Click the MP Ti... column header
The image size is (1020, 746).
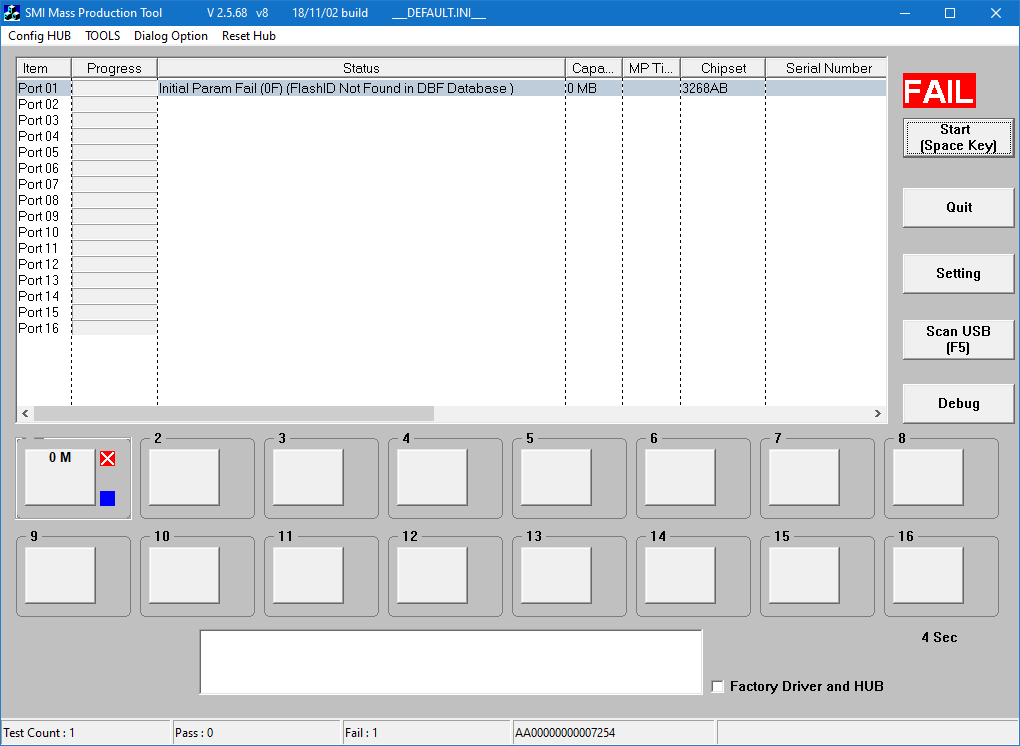pos(651,68)
